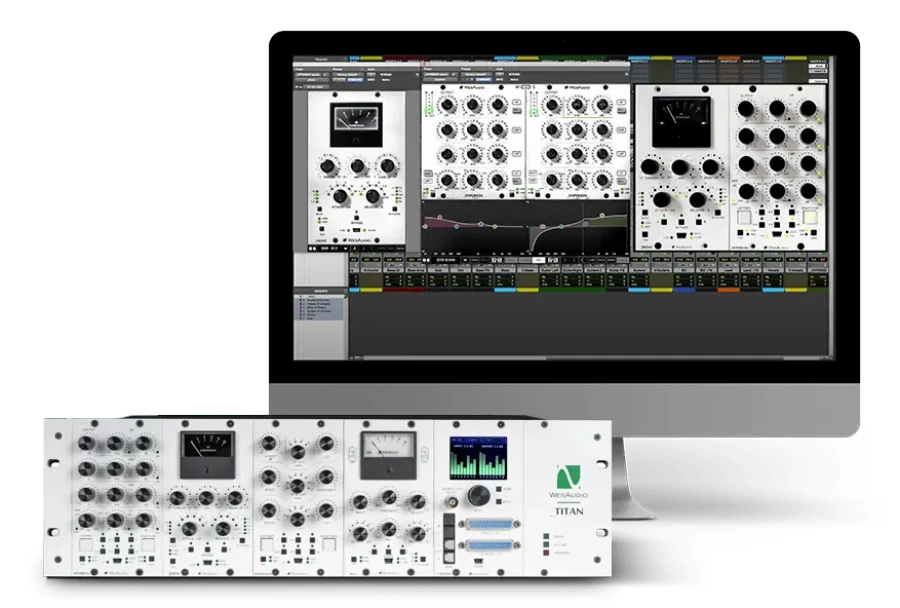
Task: Click USB port icon on large Dione panel
Action: point(681,235)
